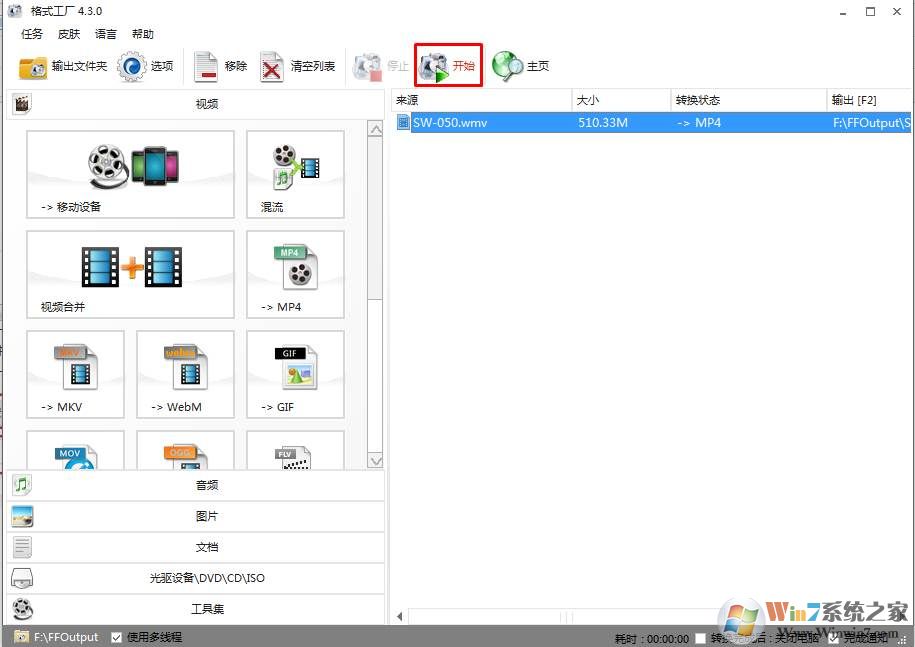Clear the task list (清空列表)
Screen dimensions: 915x647
[298, 67]
